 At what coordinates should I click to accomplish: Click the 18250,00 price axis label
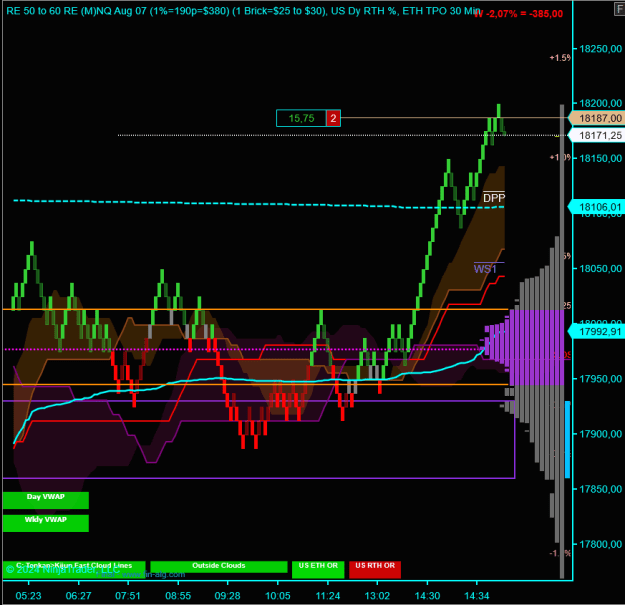(600, 49)
